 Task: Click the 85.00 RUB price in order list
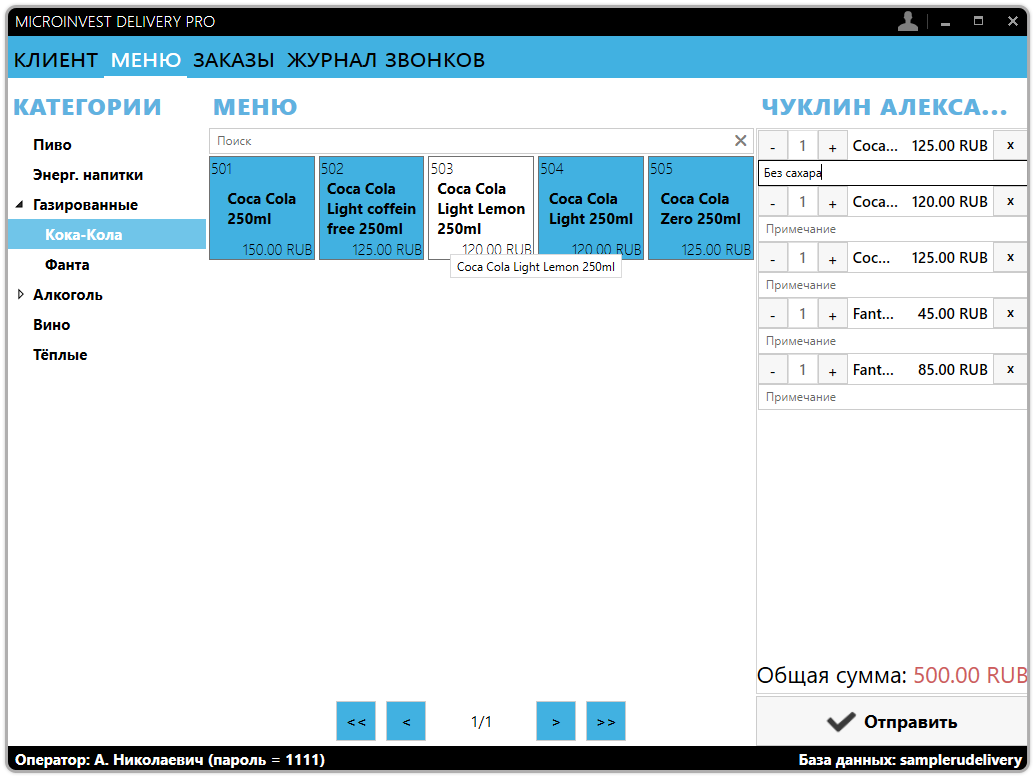tap(952, 370)
